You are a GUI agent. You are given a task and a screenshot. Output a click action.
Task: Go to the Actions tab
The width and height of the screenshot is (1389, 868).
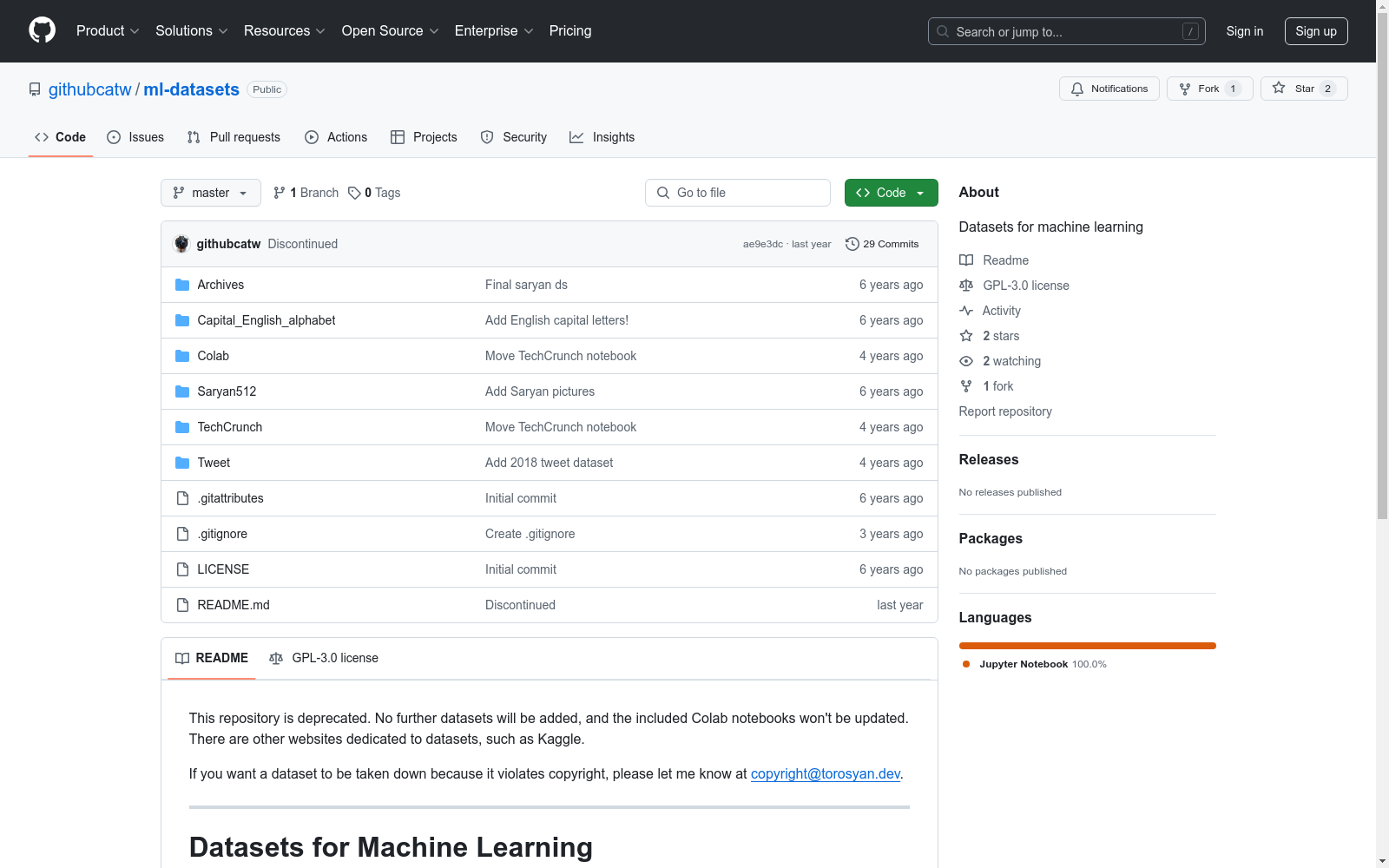[x=336, y=137]
